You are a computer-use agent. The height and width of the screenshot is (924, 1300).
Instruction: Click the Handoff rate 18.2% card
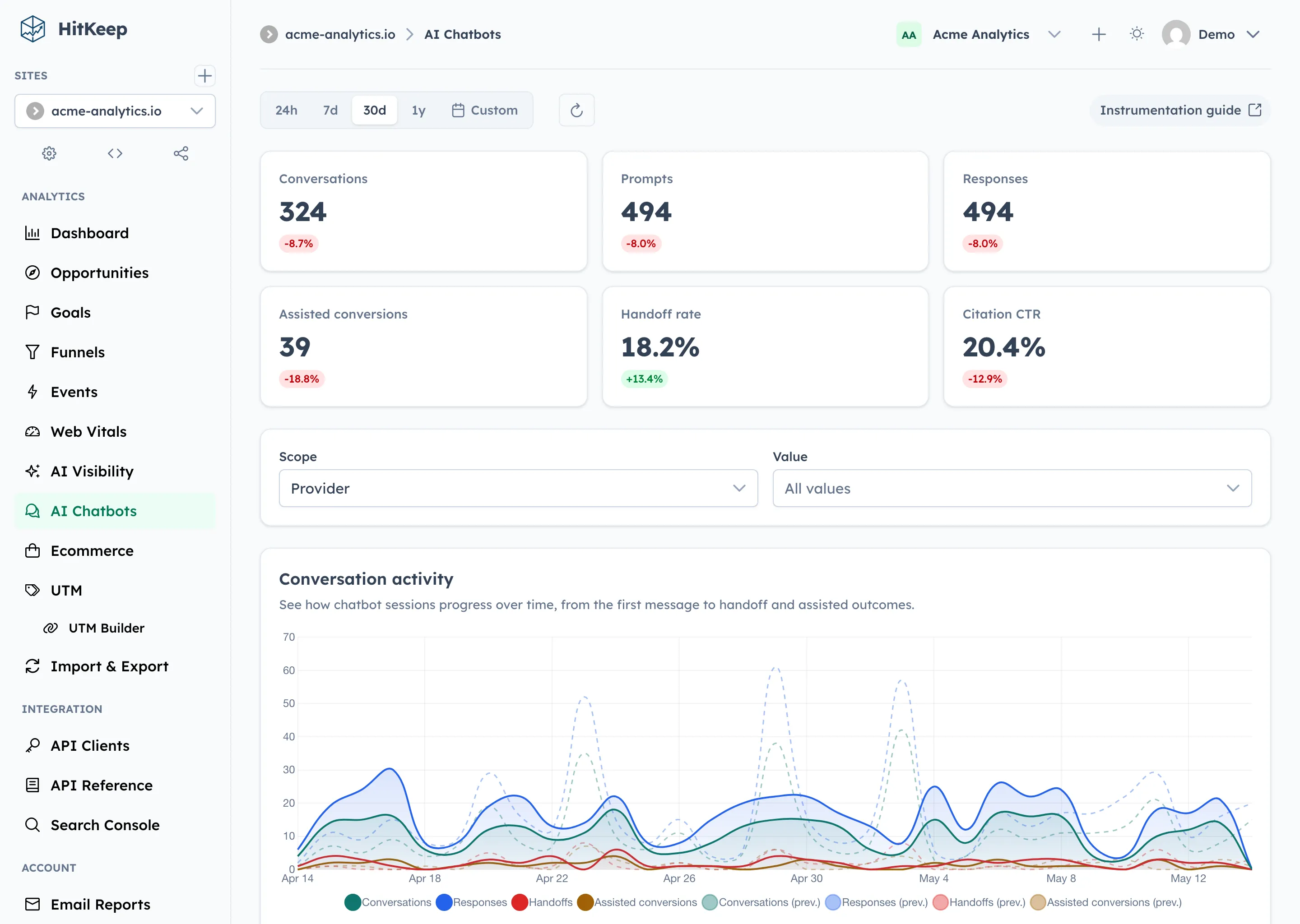765,346
